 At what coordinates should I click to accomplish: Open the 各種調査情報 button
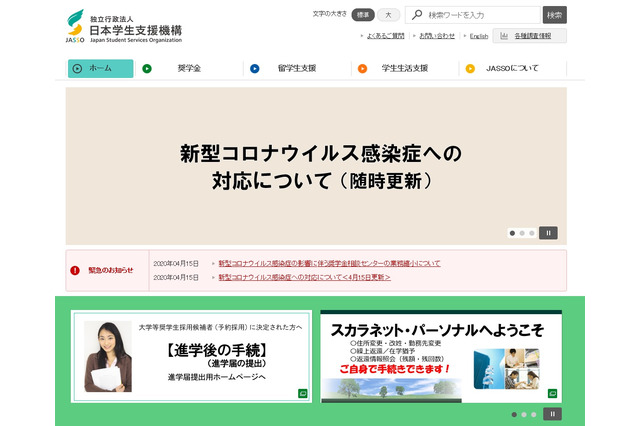(529, 36)
